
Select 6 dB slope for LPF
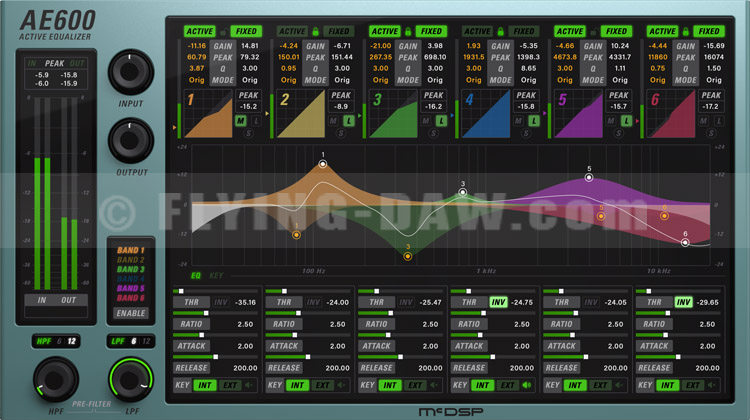tap(134, 341)
